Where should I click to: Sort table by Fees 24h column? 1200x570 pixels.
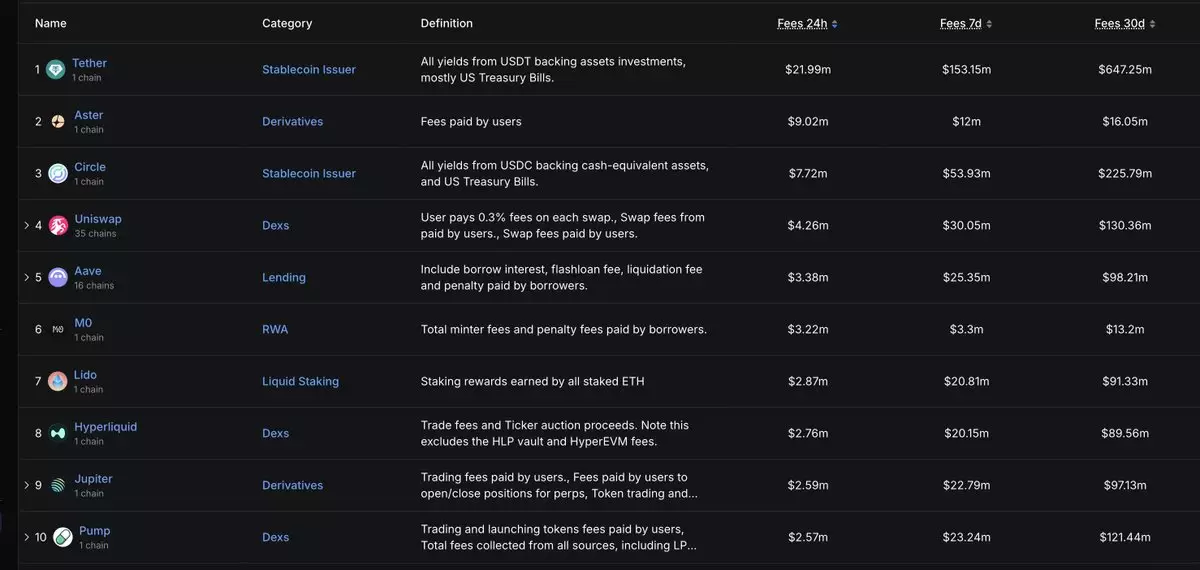pos(807,24)
